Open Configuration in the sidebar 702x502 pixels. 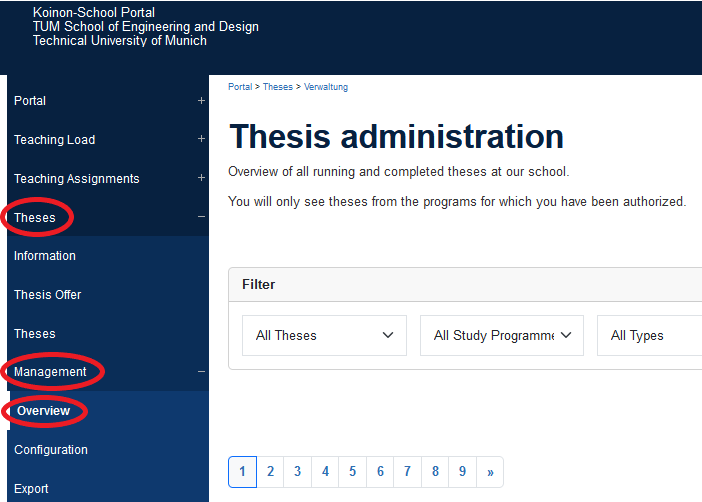pos(51,450)
